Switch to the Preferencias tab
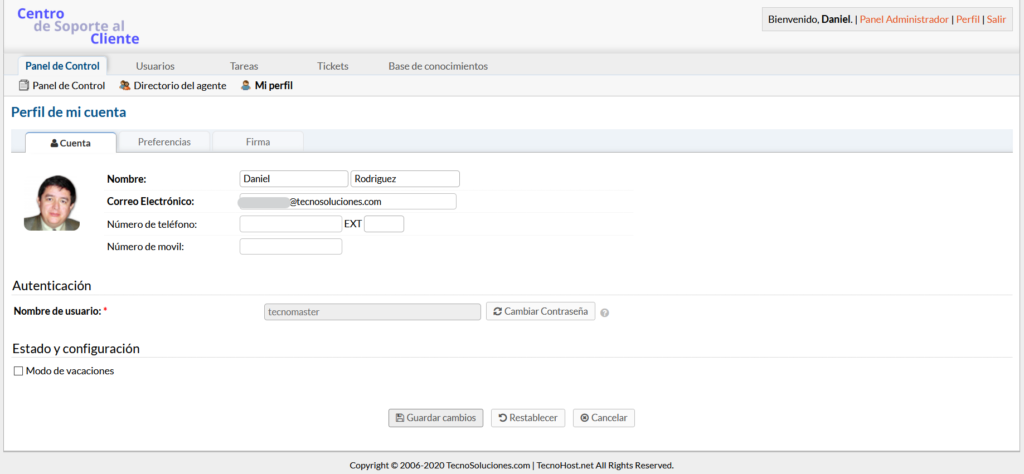 (164, 142)
